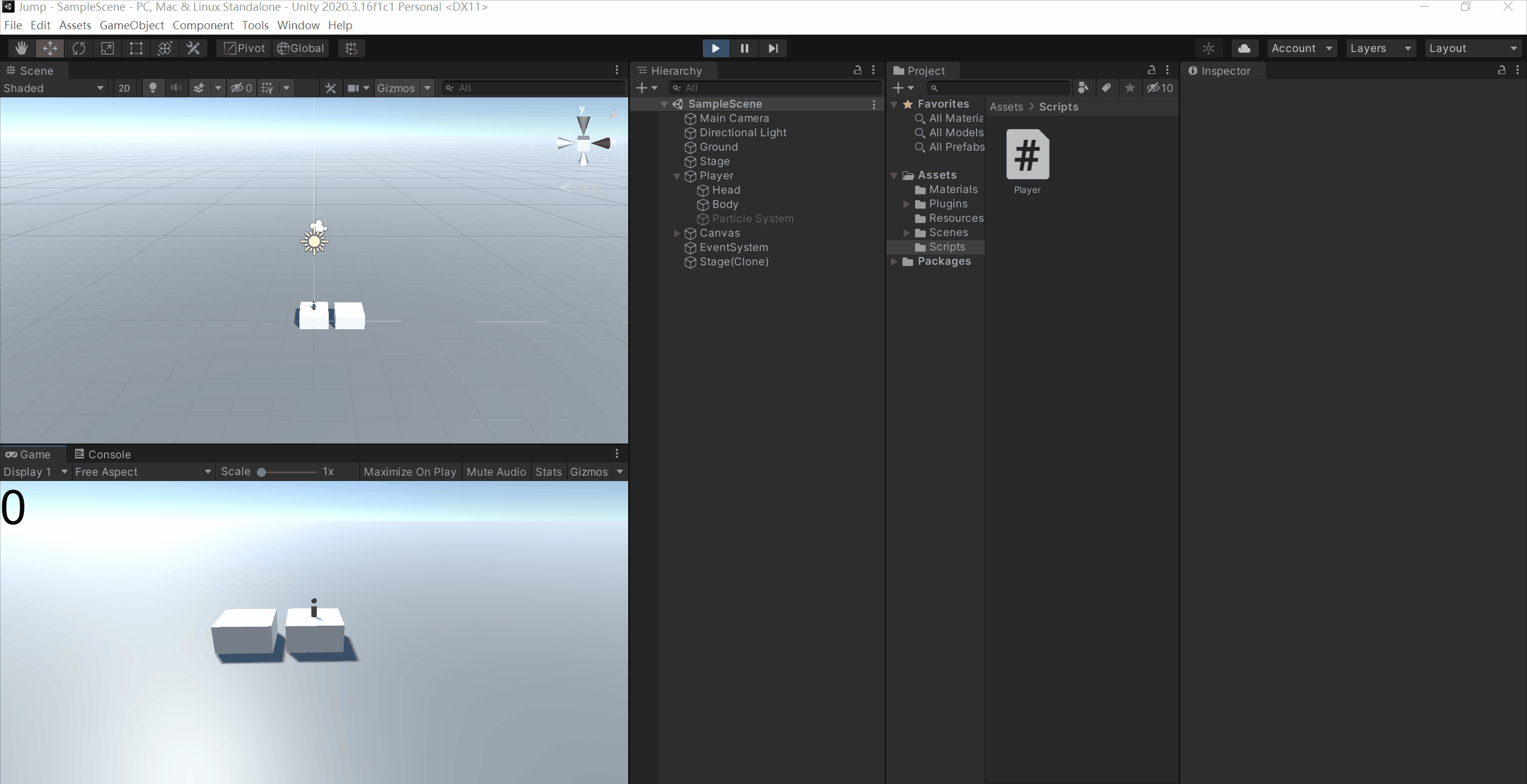
Task: Switch to the Console tab
Action: tap(102, 454)
